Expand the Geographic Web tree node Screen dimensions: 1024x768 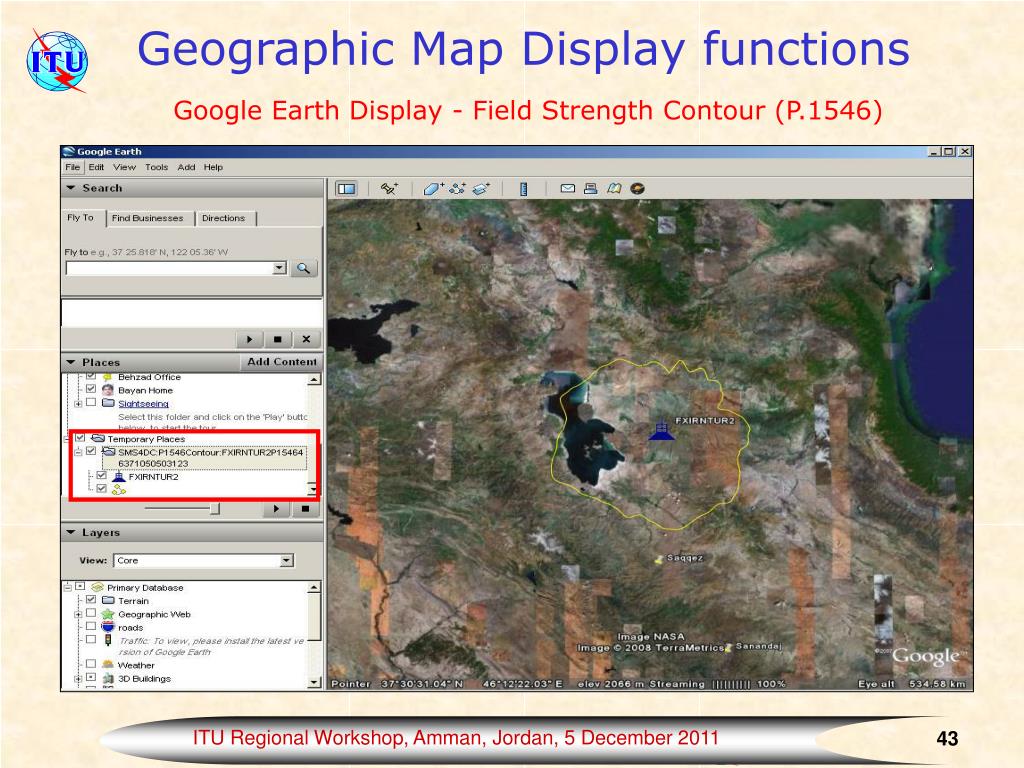[x=78, y=614]
